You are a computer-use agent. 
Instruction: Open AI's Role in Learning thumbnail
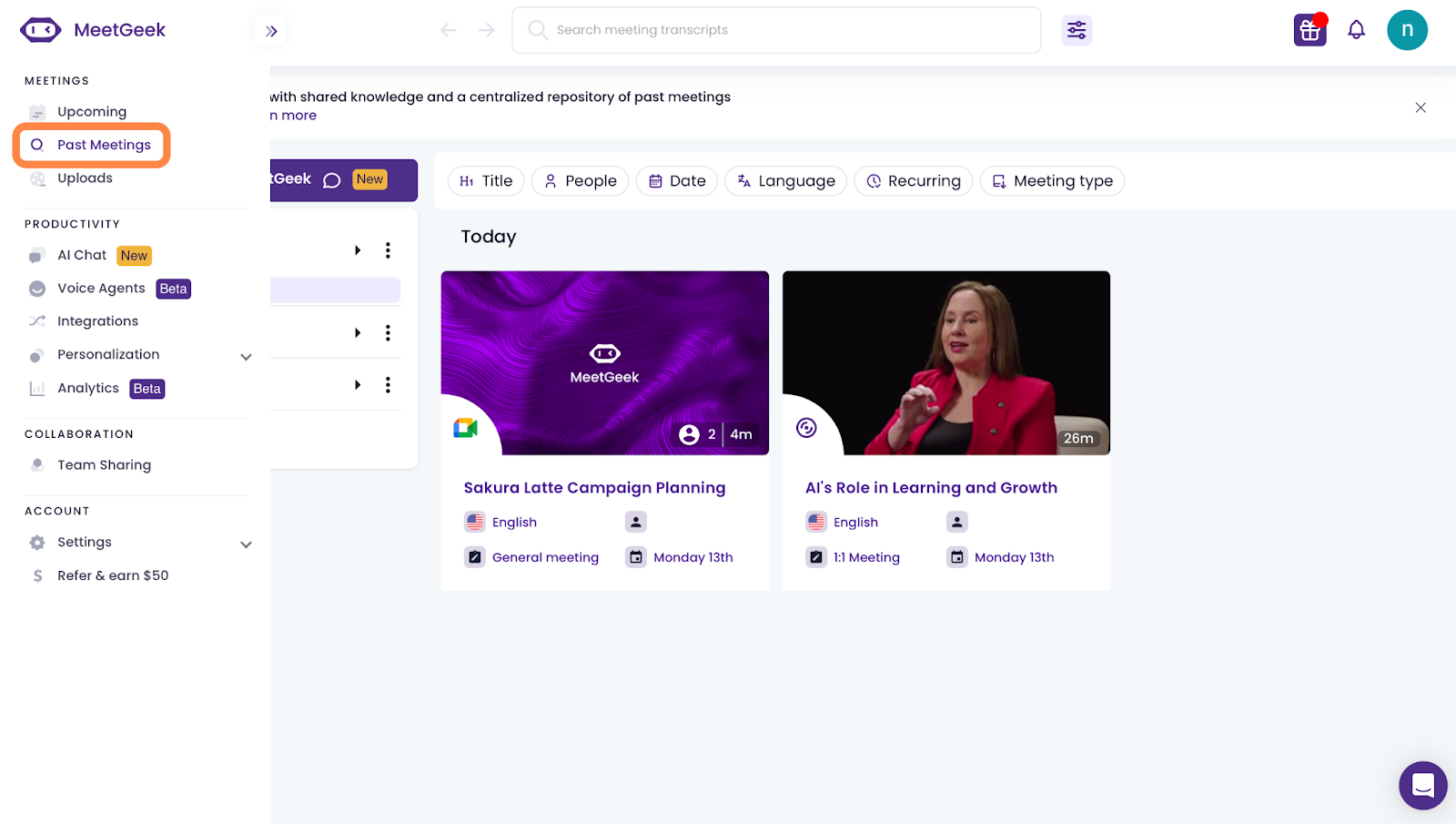pyautogui.click(x=945, y=362)
